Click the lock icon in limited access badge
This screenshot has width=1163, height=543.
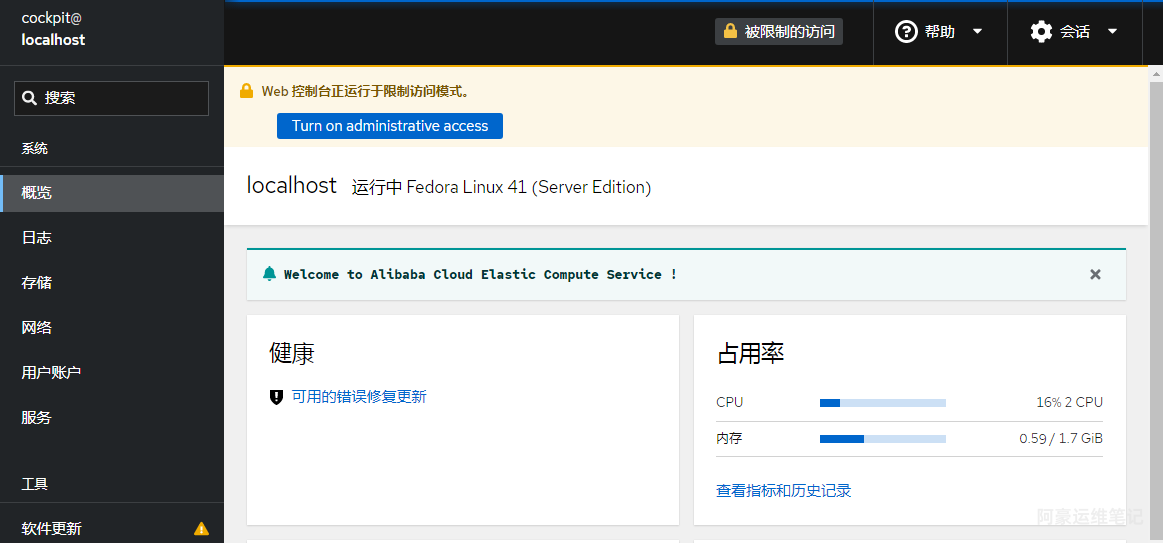pyautogui.click(x=730, y=32)
